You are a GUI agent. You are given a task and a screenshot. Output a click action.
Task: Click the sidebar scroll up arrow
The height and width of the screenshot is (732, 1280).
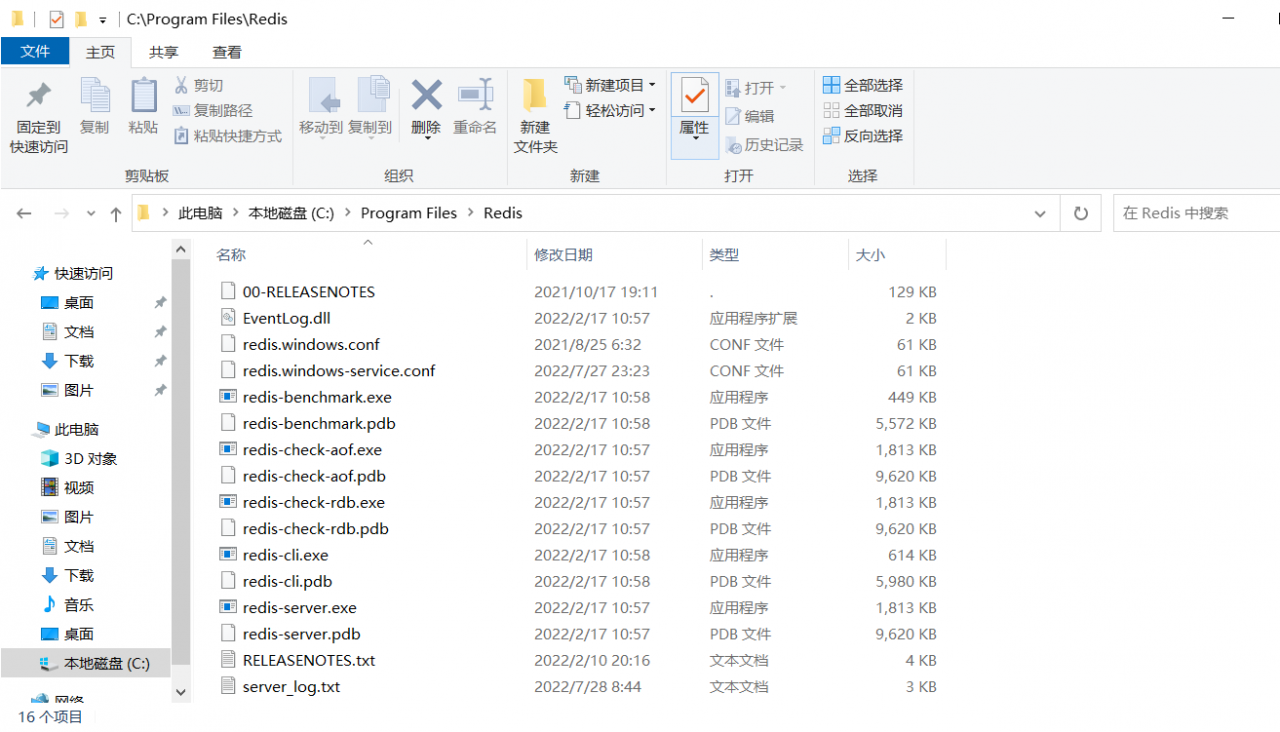pyautogui.click(x=180, y=250)
